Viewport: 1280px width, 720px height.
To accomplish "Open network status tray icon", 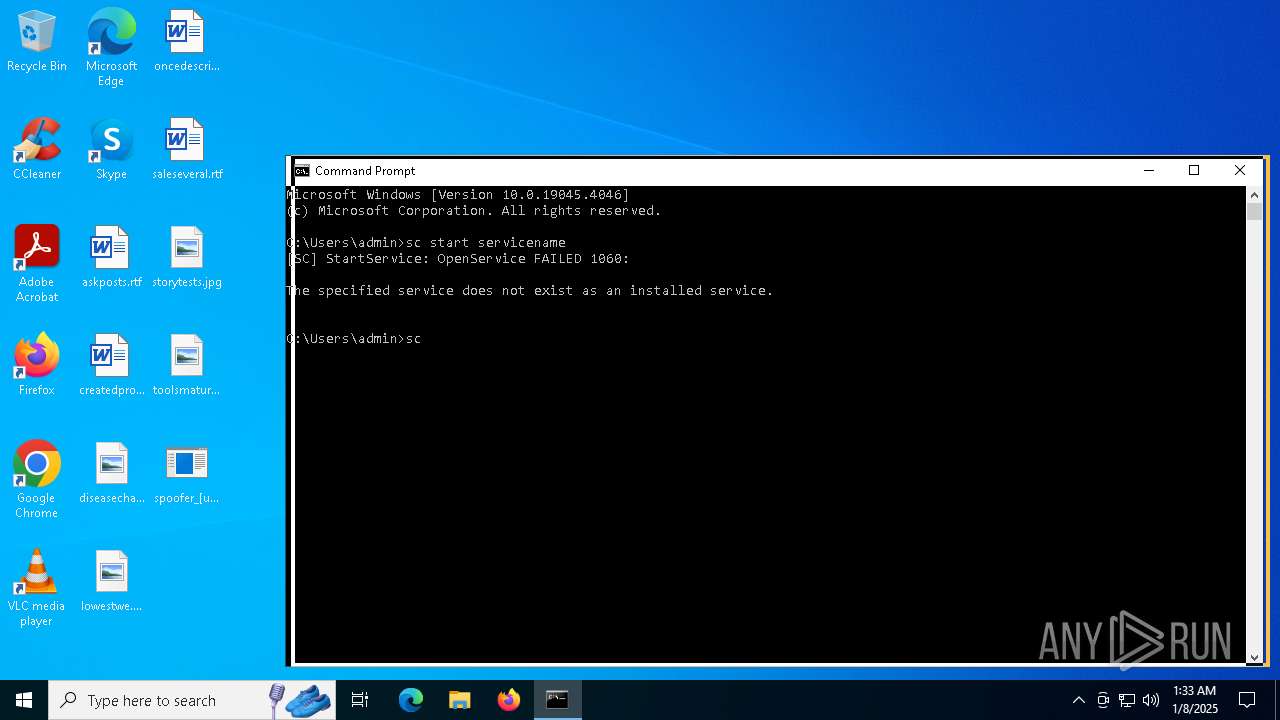I will pyautogui.click(x=1127, y=700).
